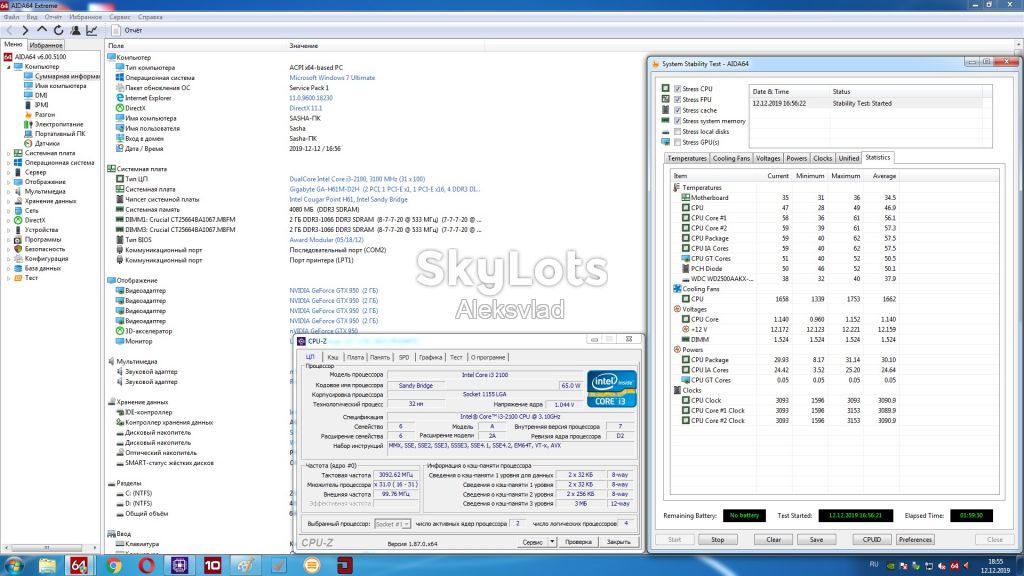Click the CPUID button
This screenshot has width=1024, height=576.
[x=872, y=539]
